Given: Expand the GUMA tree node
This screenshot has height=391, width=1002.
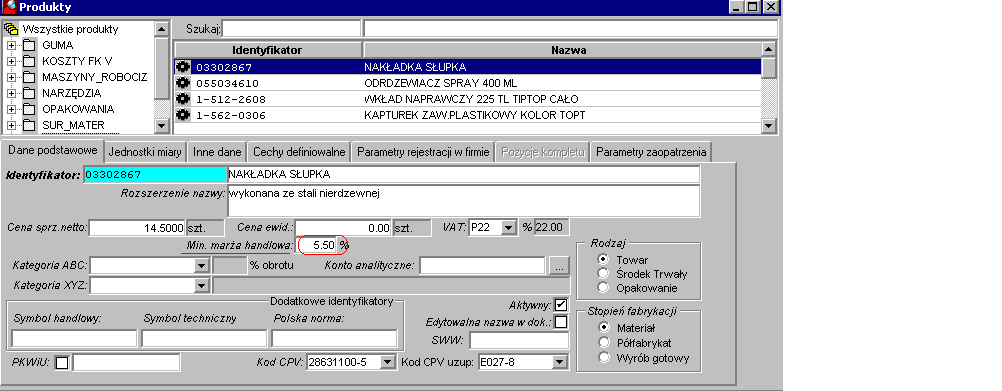Looking at the screenshot, I should (x=11, y=45).
